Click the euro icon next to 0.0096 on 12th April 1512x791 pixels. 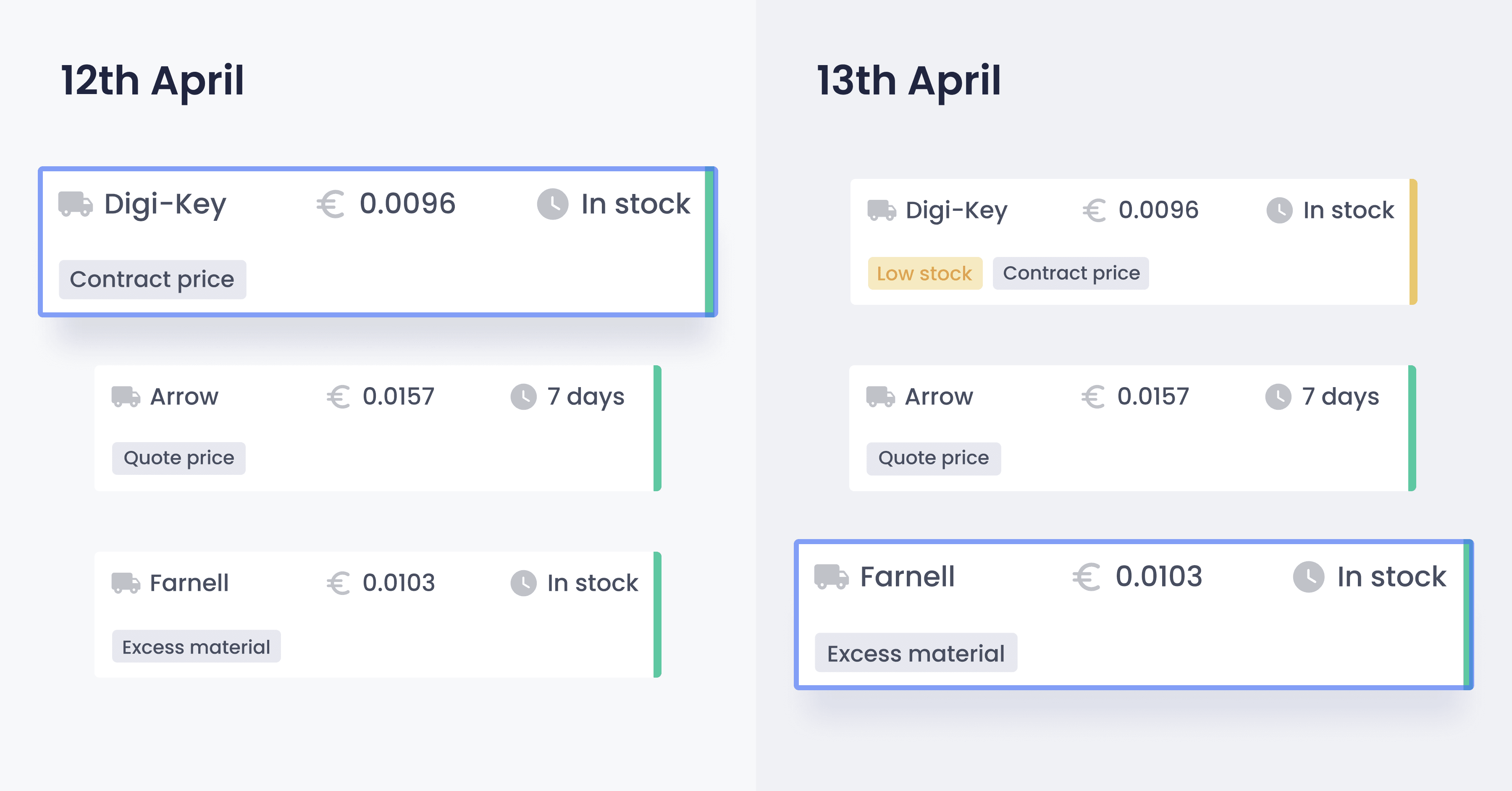(x=331, y=204)
